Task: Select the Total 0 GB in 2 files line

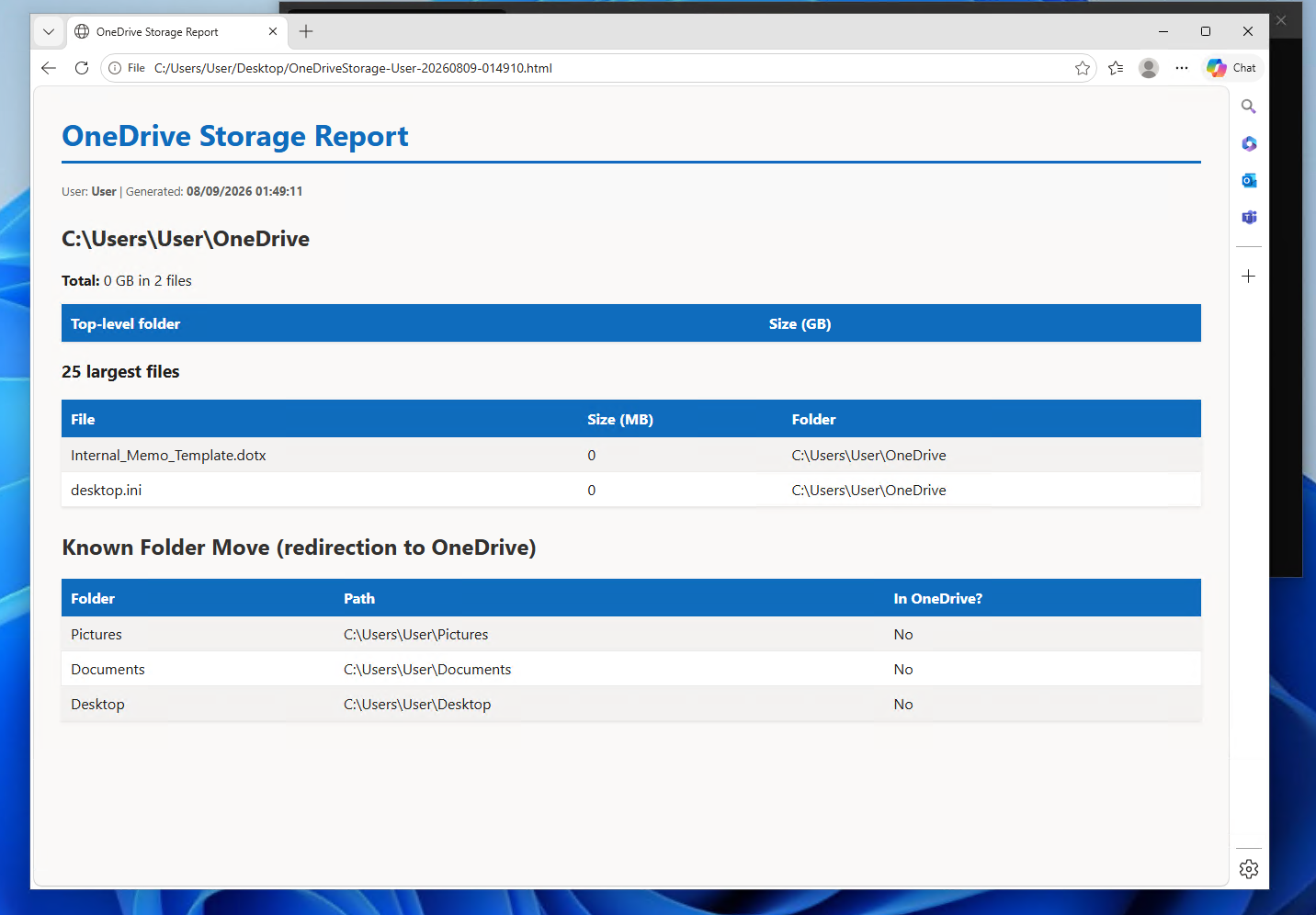Action: point(127,281)
